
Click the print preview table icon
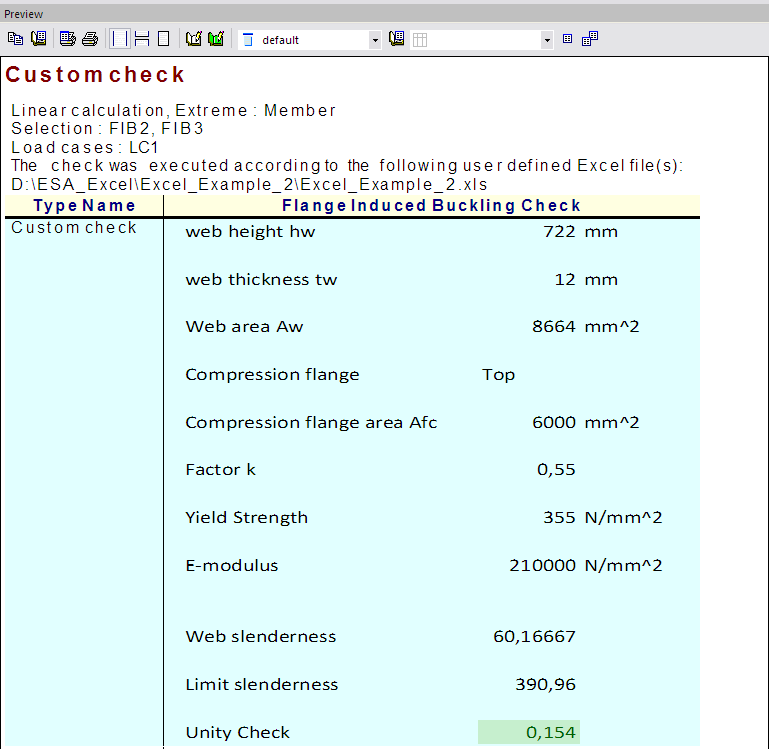point(67,39)
